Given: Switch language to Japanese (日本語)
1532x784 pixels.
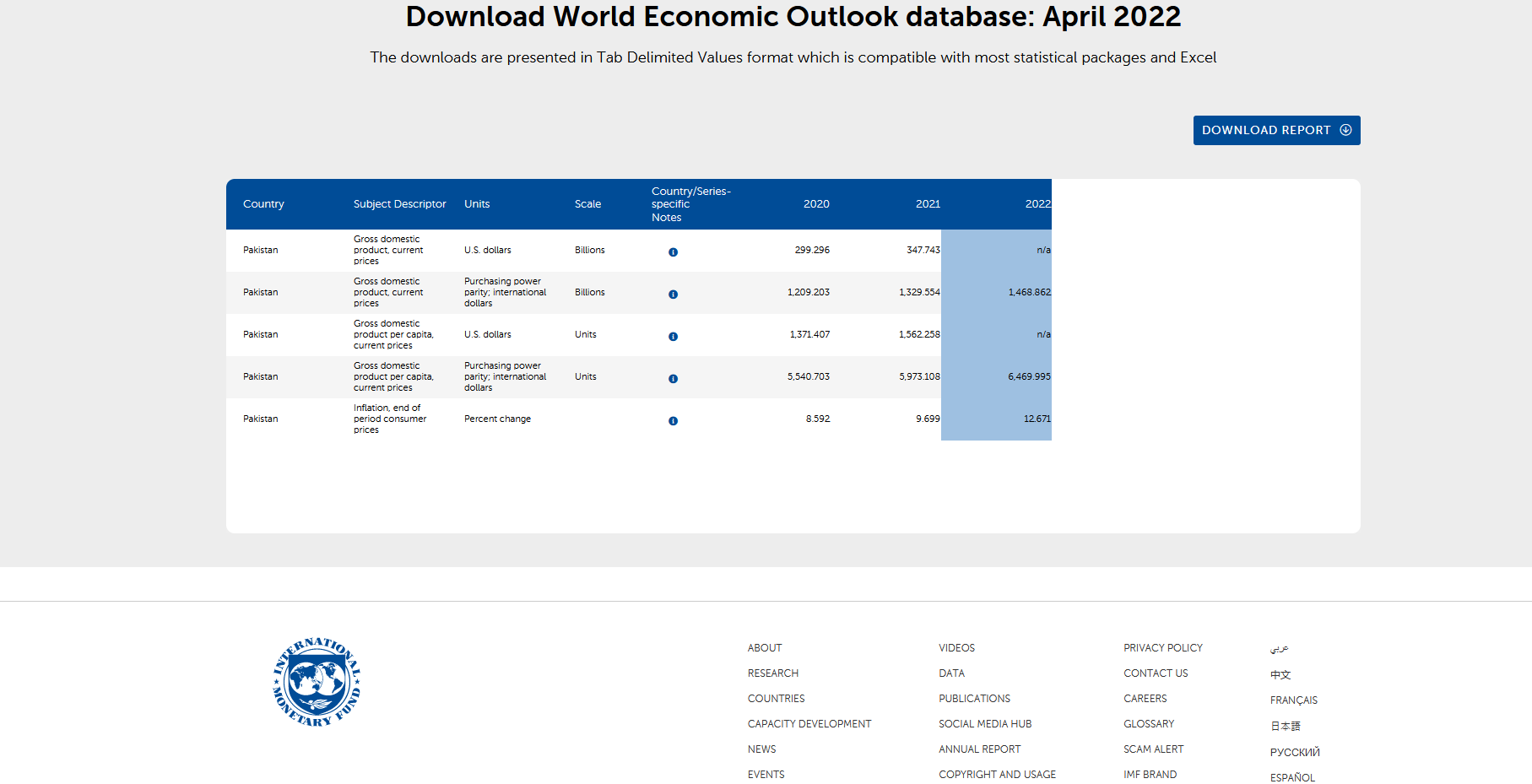Looking at the screenshot, I should [1286, 726].
